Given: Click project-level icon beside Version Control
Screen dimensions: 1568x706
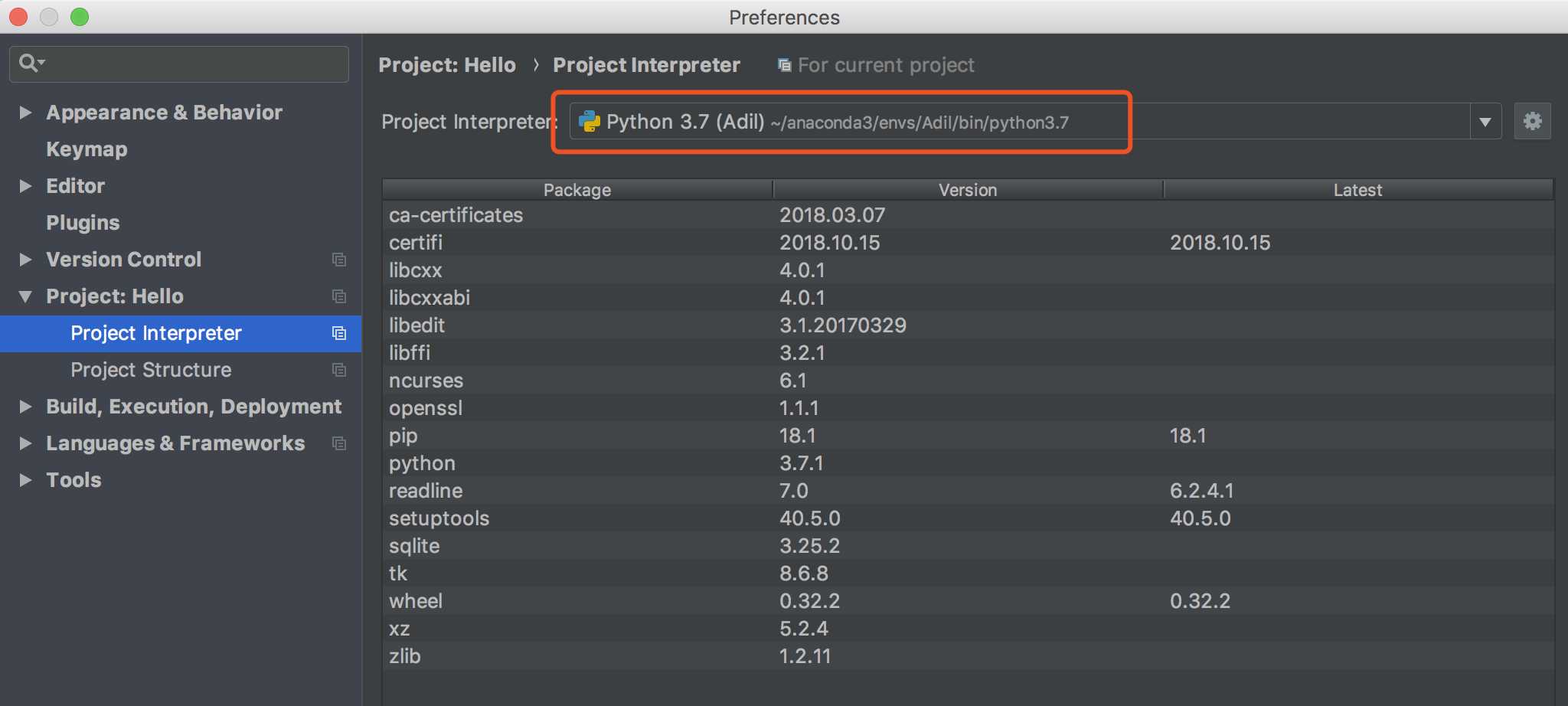Looking at the screenshot, I should pos(339,260).
